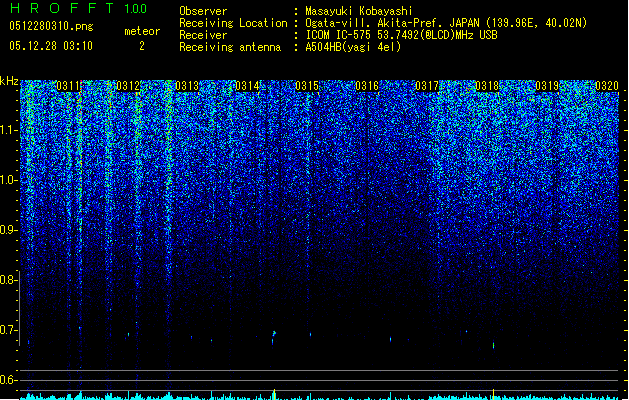Screen dimensions: 629x400
Task: Click the HROFFT 1.0.0 title text
Action: tap(78, 8)
